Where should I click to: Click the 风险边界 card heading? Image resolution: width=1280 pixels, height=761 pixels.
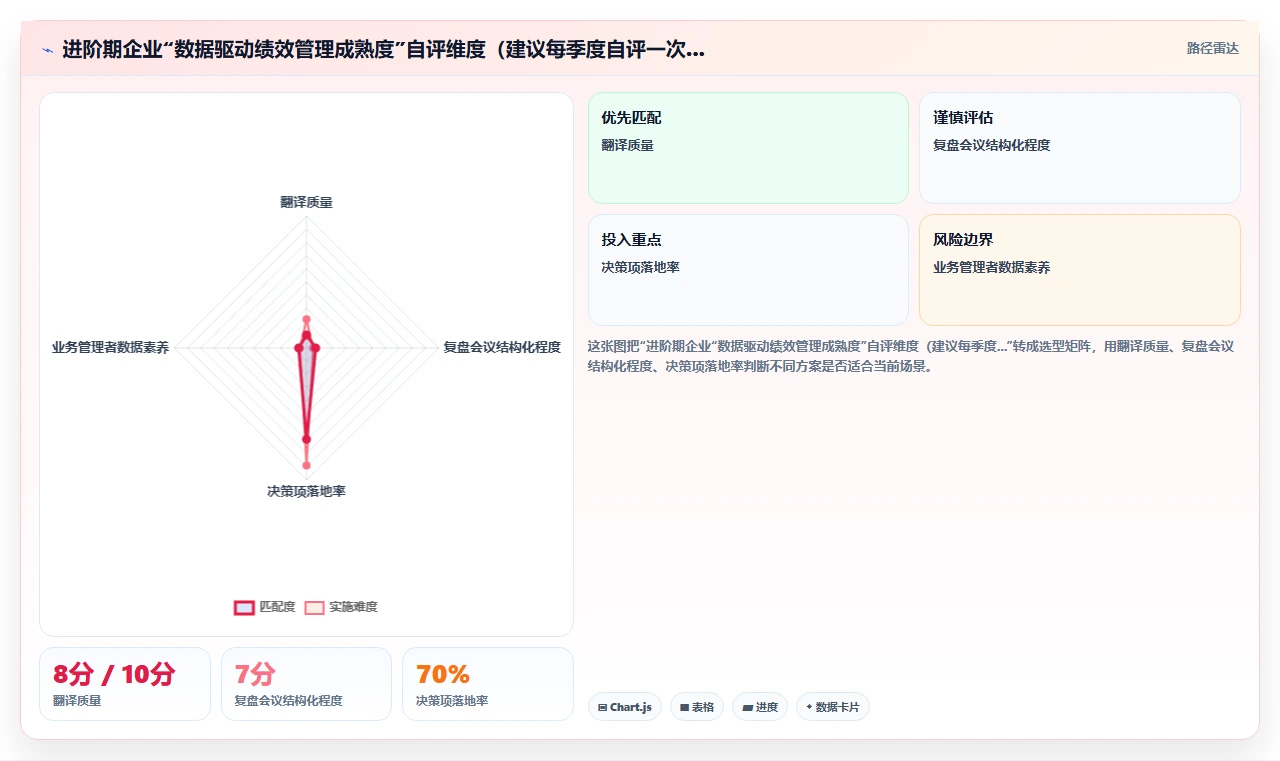pyautogui.click(x=963, y=240)
